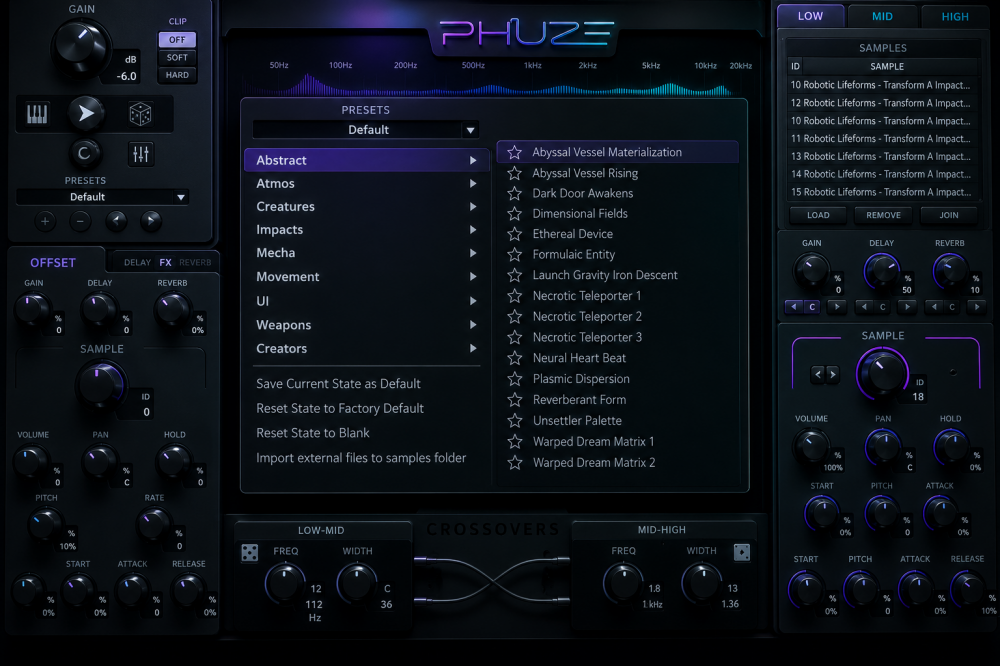Open the piano keyboard icon
The width and height of the screenshot is (1000, 666).
click(x=37, y=114)
